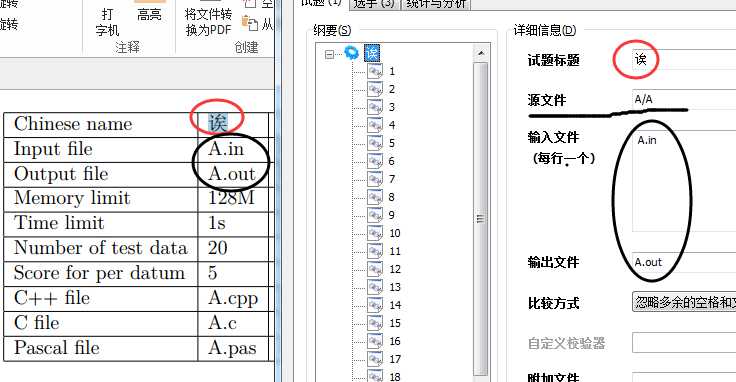
Task: Click the A.out cell in PDF table
Action: tap(232, 174)
